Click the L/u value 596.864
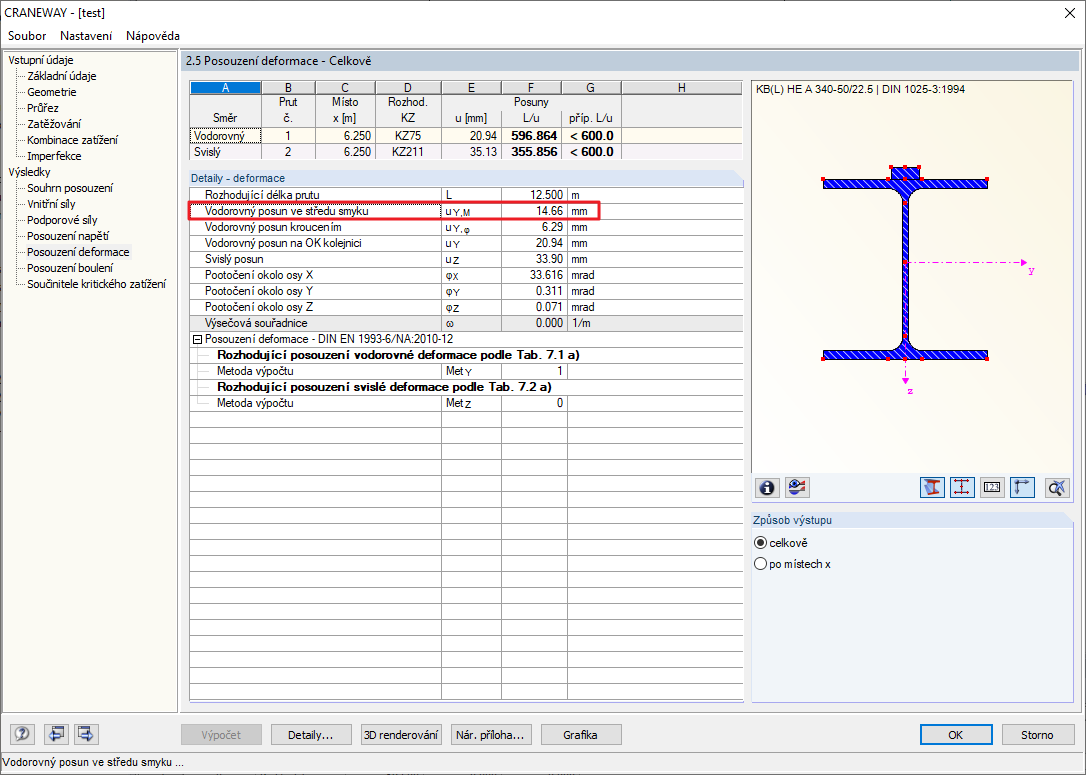 point(531,136)
